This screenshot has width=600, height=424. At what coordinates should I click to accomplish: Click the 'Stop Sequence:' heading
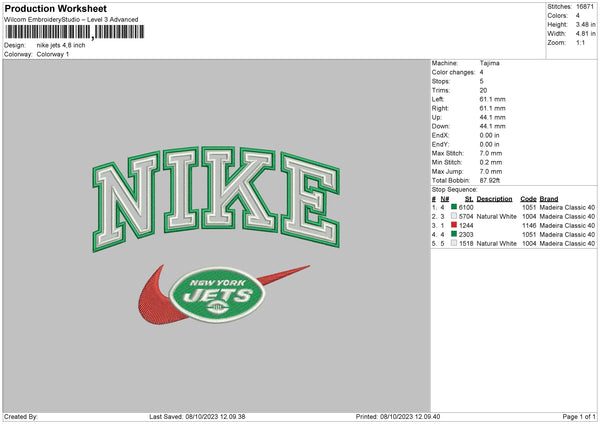tap(455, 190)
